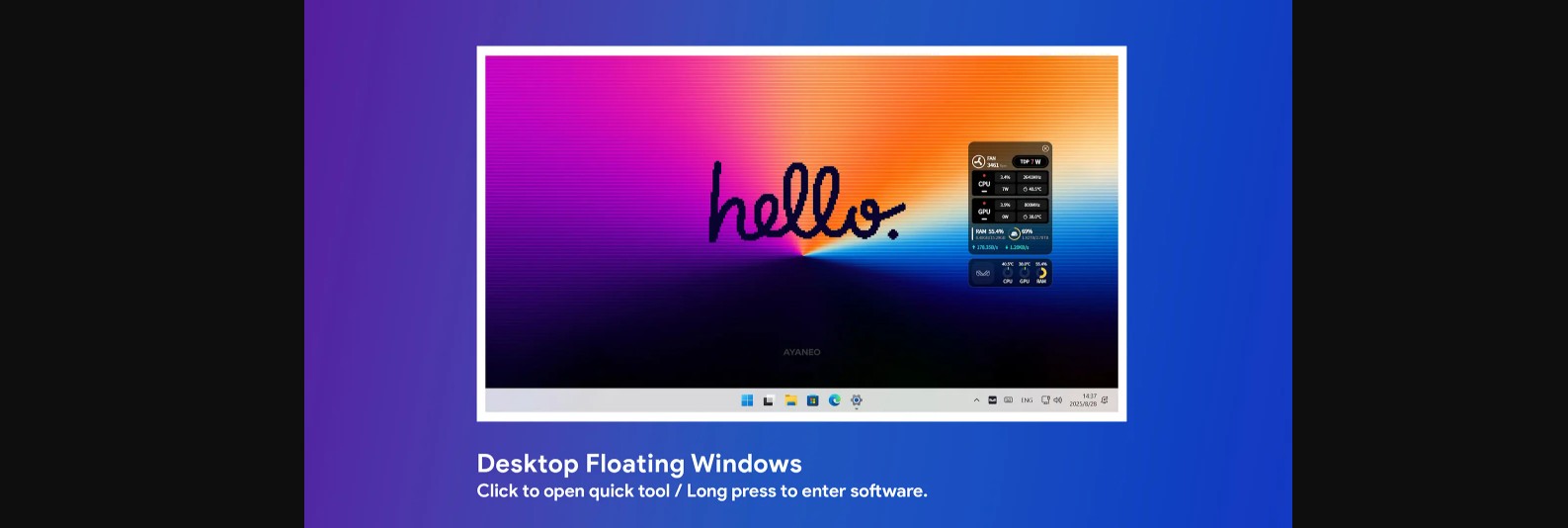Open the Windows Start menu
The height and width of the screenshot is (528, 1568).
click(x=747, y=400)
